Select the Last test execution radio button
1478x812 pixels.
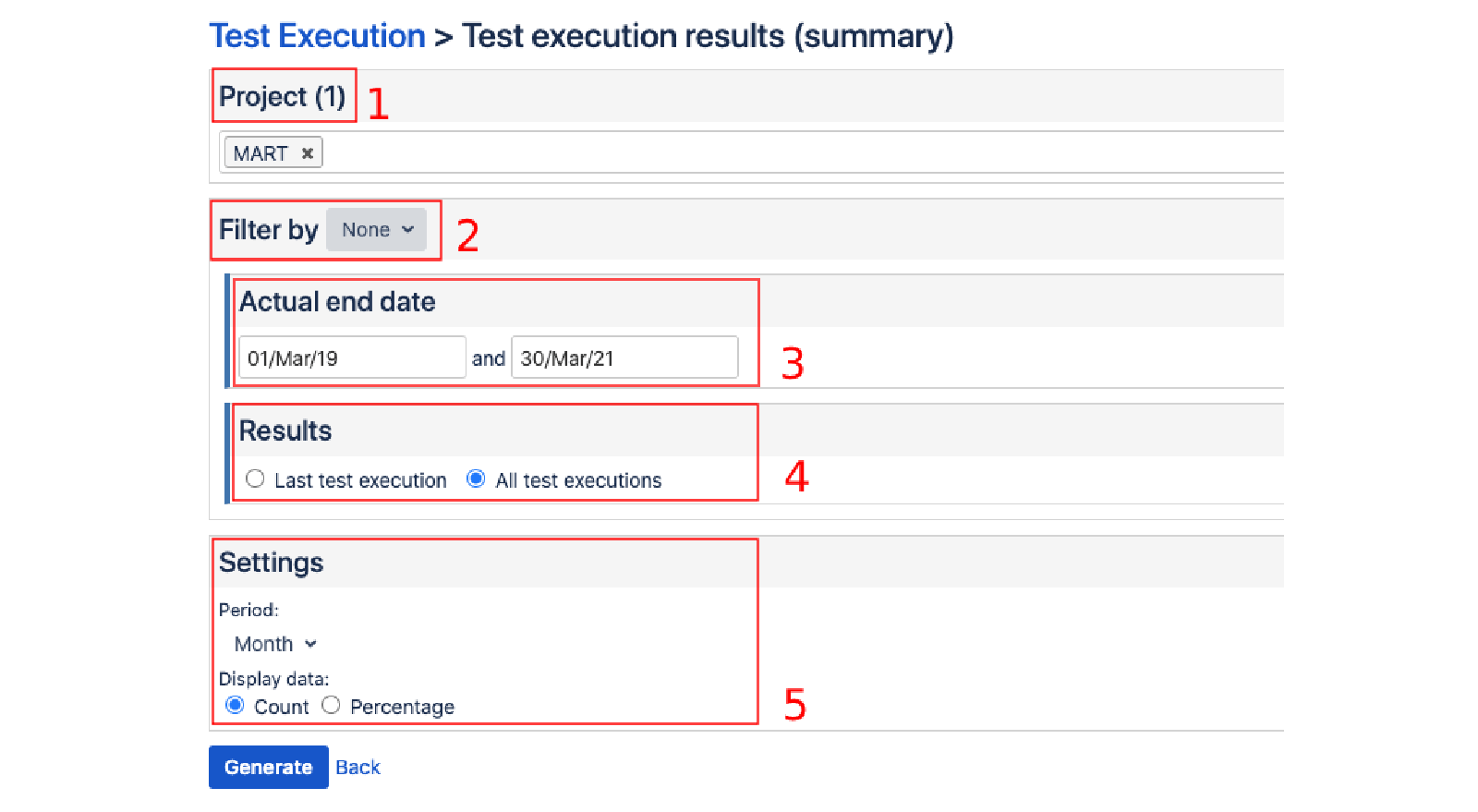coord(255,479)
